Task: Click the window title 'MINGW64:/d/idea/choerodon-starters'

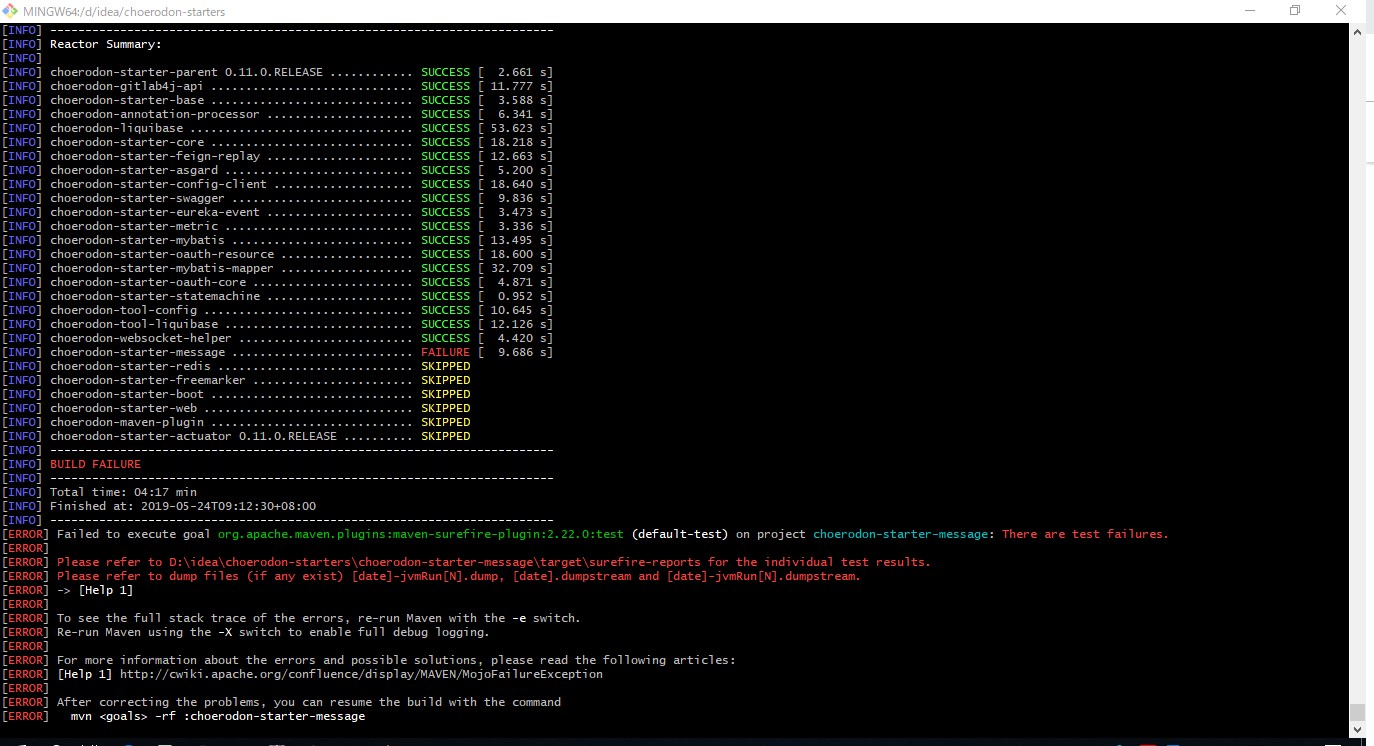Action: 125,11
